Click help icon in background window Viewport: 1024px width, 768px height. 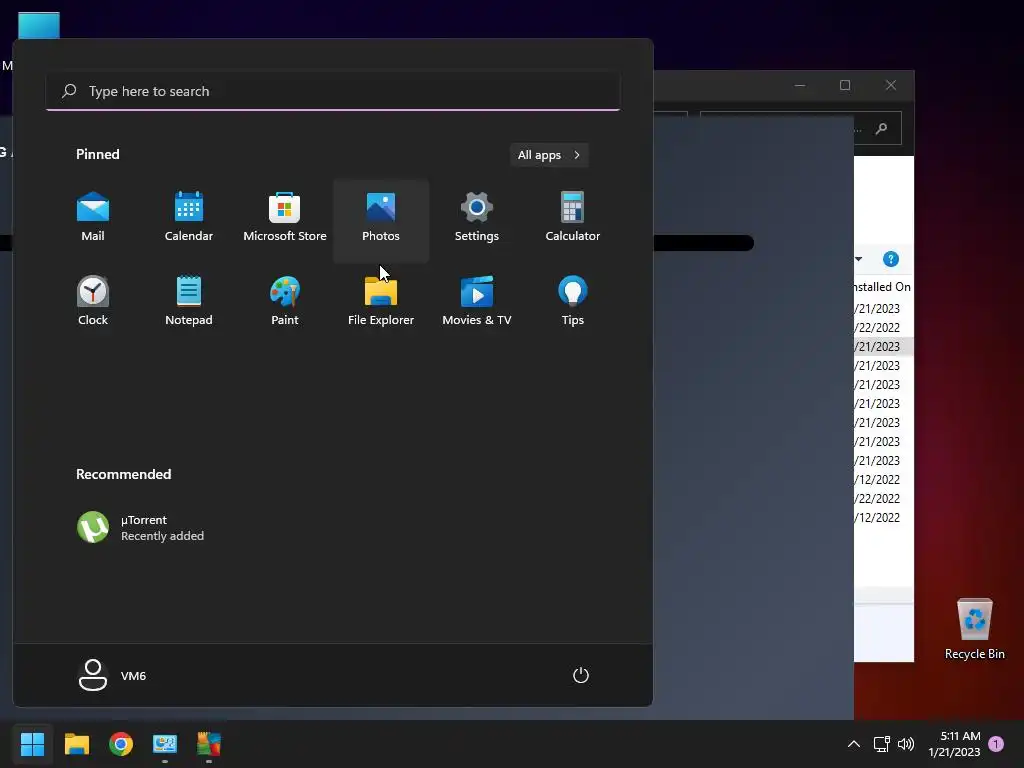[891, 259]
